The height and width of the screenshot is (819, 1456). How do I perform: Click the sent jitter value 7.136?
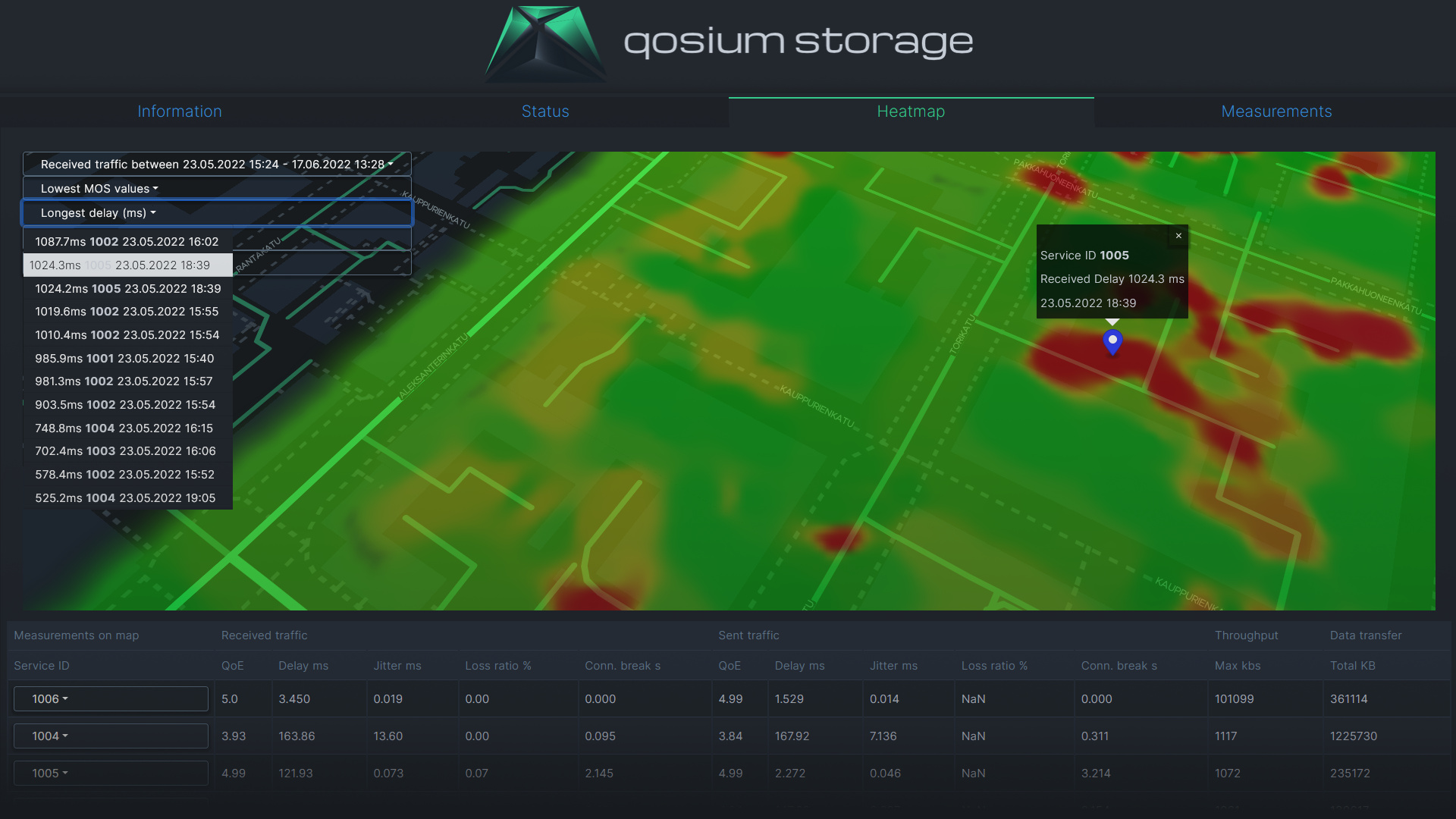coord(883,736)
